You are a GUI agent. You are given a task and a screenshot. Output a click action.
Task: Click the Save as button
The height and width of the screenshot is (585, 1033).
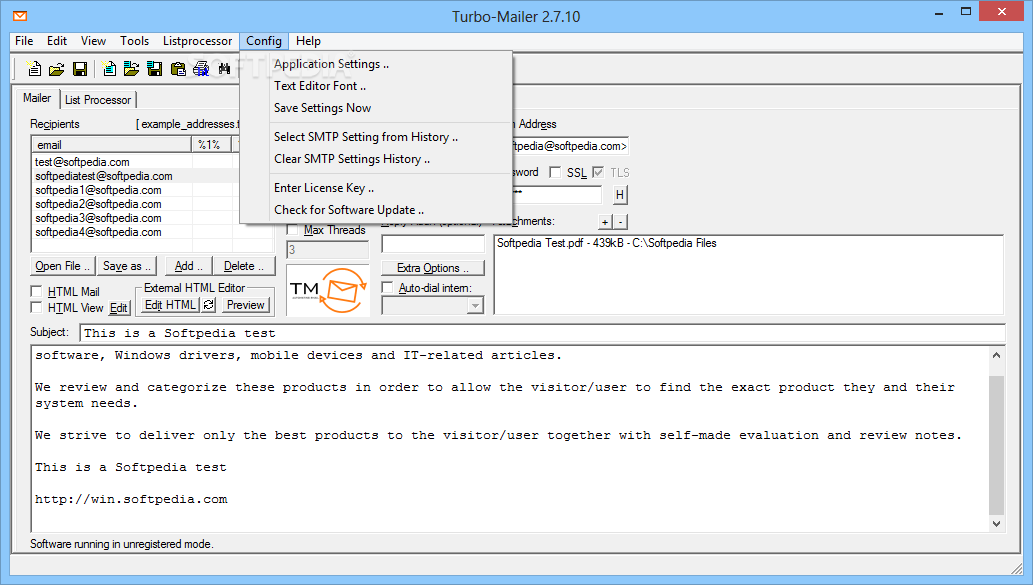click(127, 266)
